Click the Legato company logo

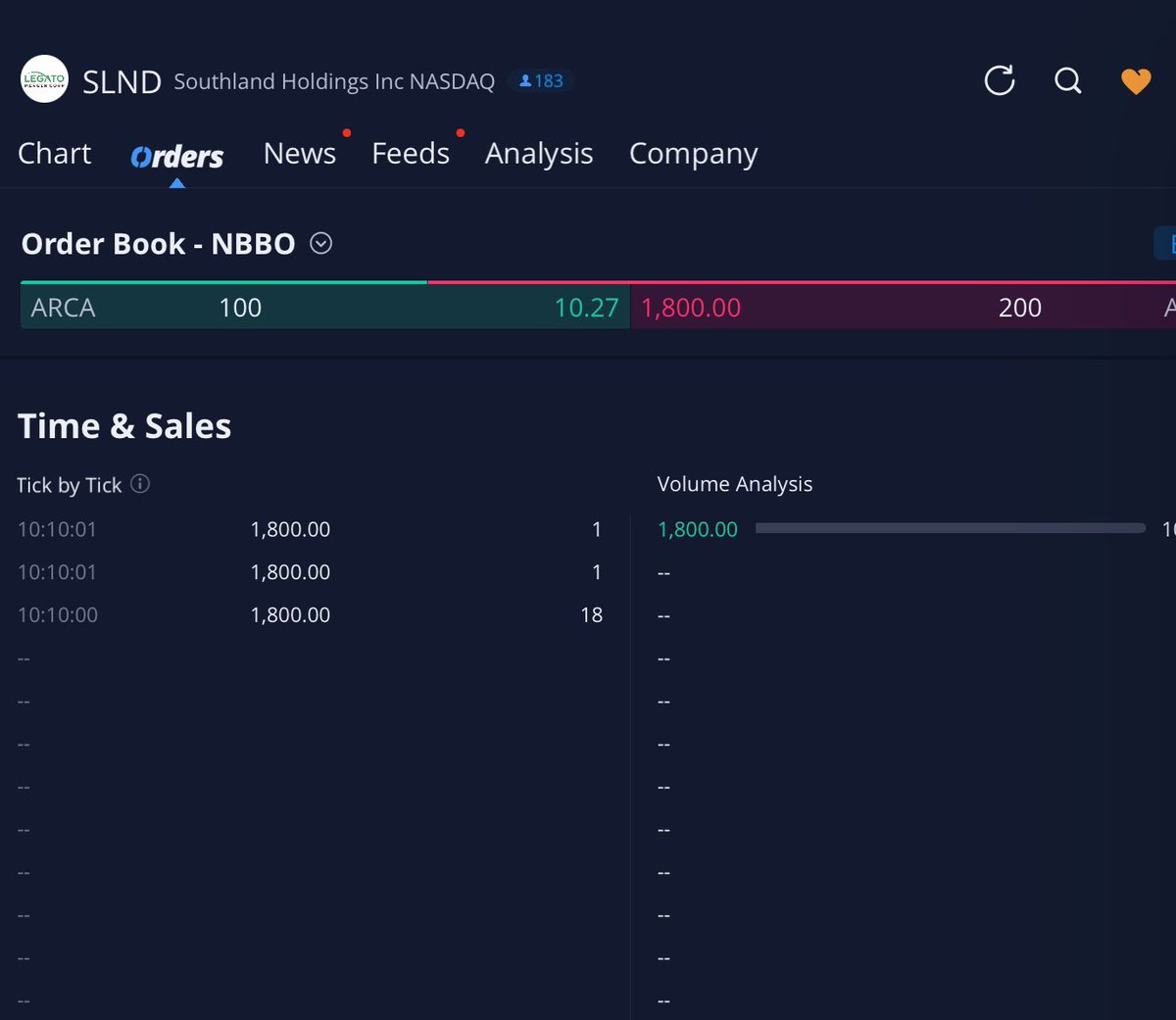tap(44, 79)
